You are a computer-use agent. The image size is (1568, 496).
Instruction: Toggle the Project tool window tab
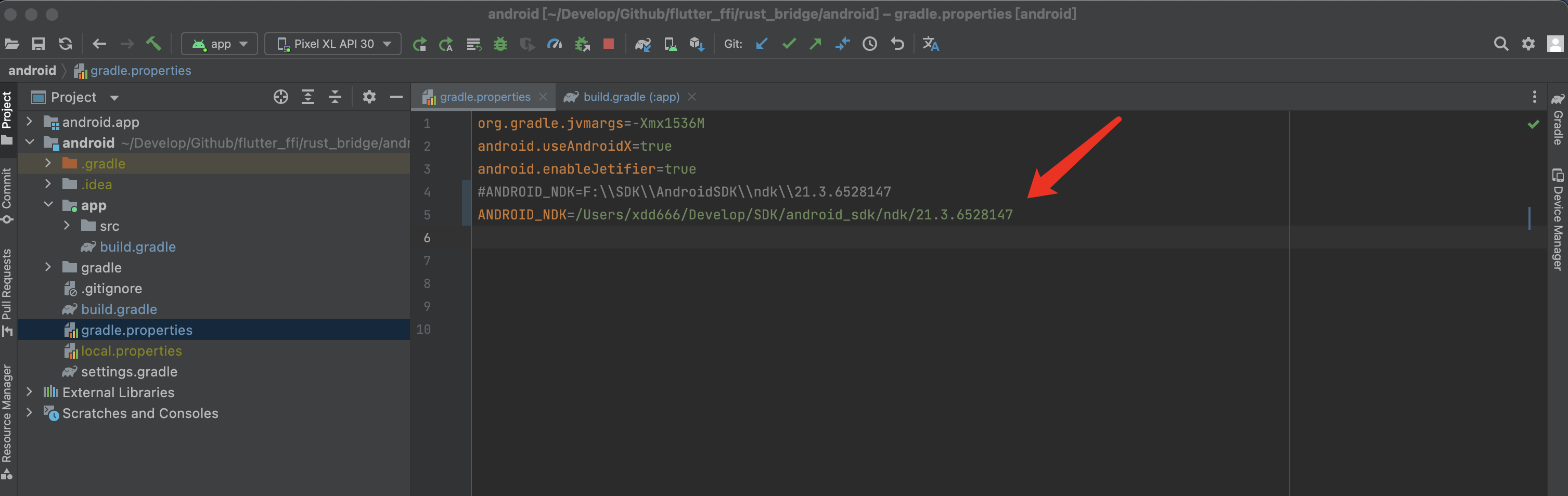coord(7,119)
